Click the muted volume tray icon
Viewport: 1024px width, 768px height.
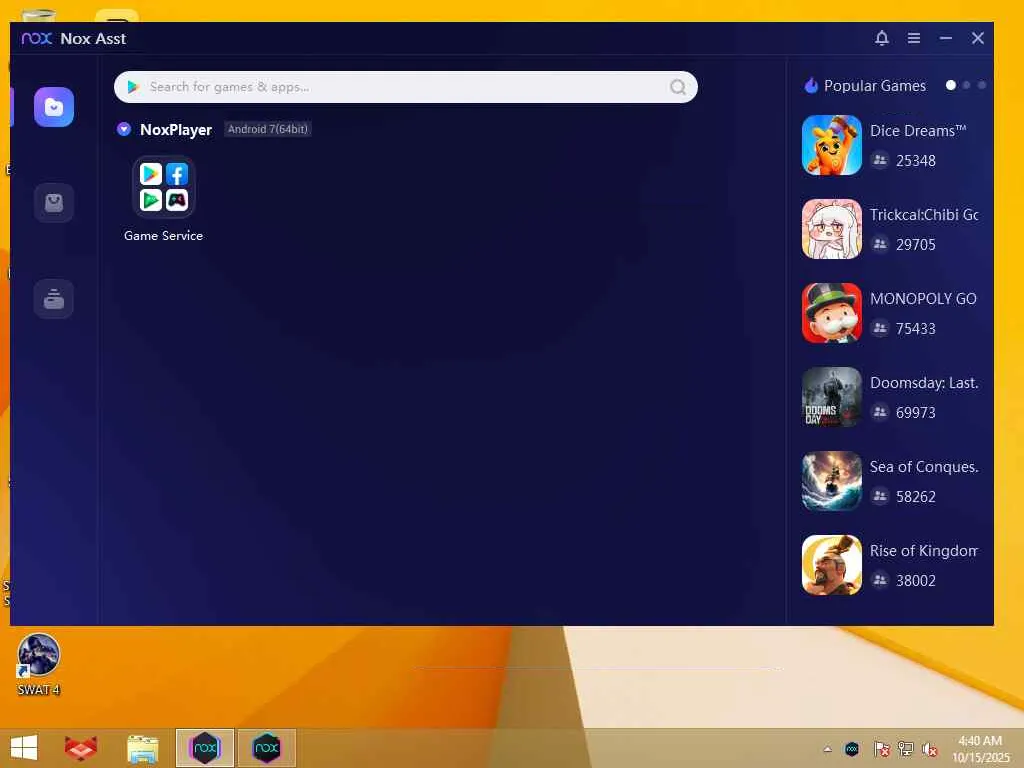point(930,749)
